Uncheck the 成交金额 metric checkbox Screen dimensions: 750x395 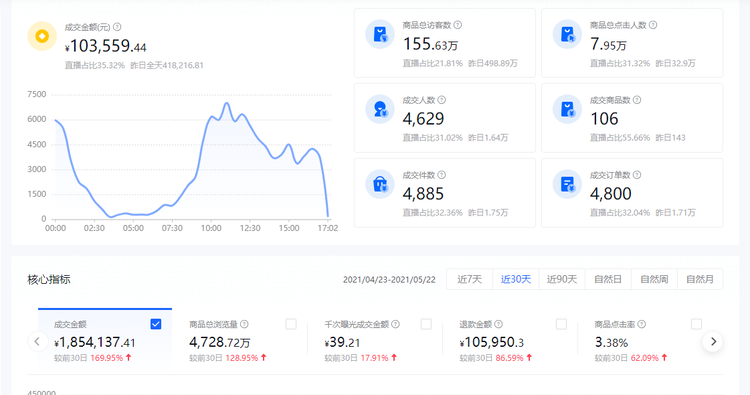pyautogui.click(x=155, y=324)
